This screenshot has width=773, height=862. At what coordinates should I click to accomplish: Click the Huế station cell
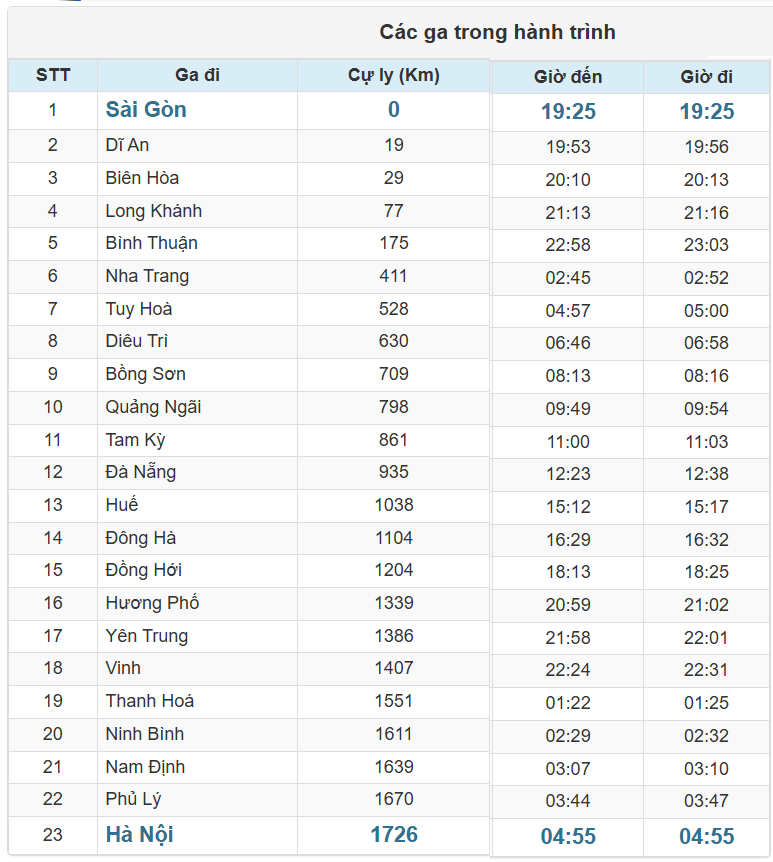click(122, 505)
